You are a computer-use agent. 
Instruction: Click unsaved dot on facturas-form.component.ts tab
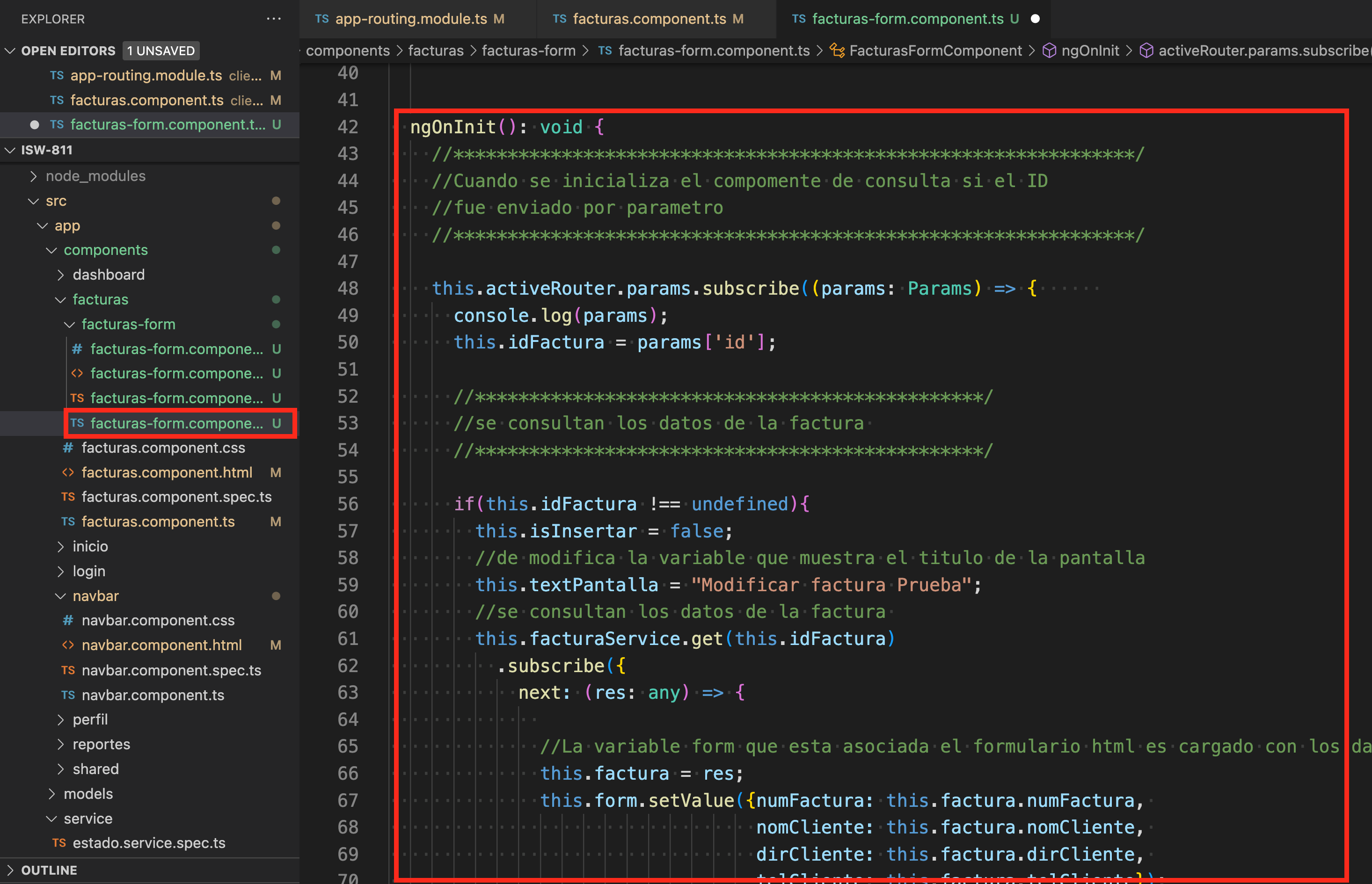(1035, 19)
